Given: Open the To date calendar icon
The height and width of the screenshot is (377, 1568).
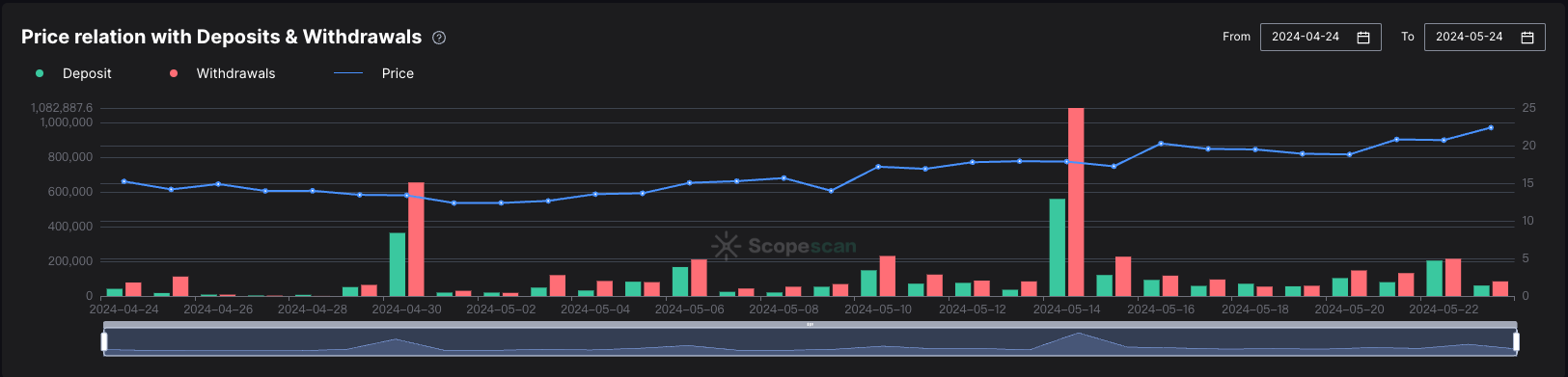Looking at the screenshot, I should 1527,37.
